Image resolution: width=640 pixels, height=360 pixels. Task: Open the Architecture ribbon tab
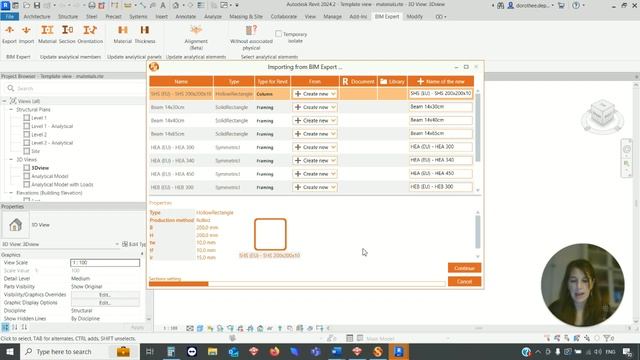coord(37,16)
